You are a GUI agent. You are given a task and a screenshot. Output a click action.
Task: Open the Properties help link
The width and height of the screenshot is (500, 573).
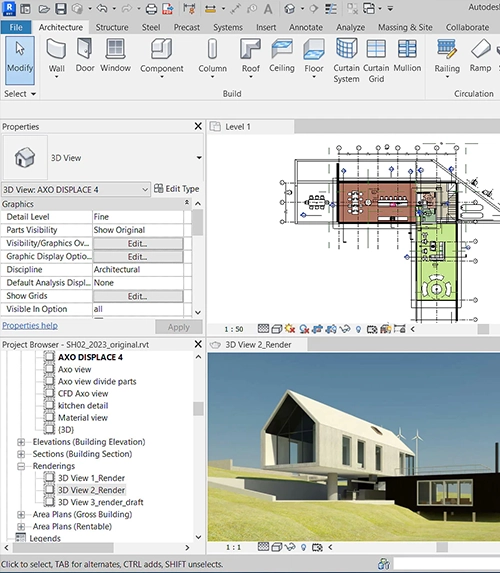coord(30,325)
